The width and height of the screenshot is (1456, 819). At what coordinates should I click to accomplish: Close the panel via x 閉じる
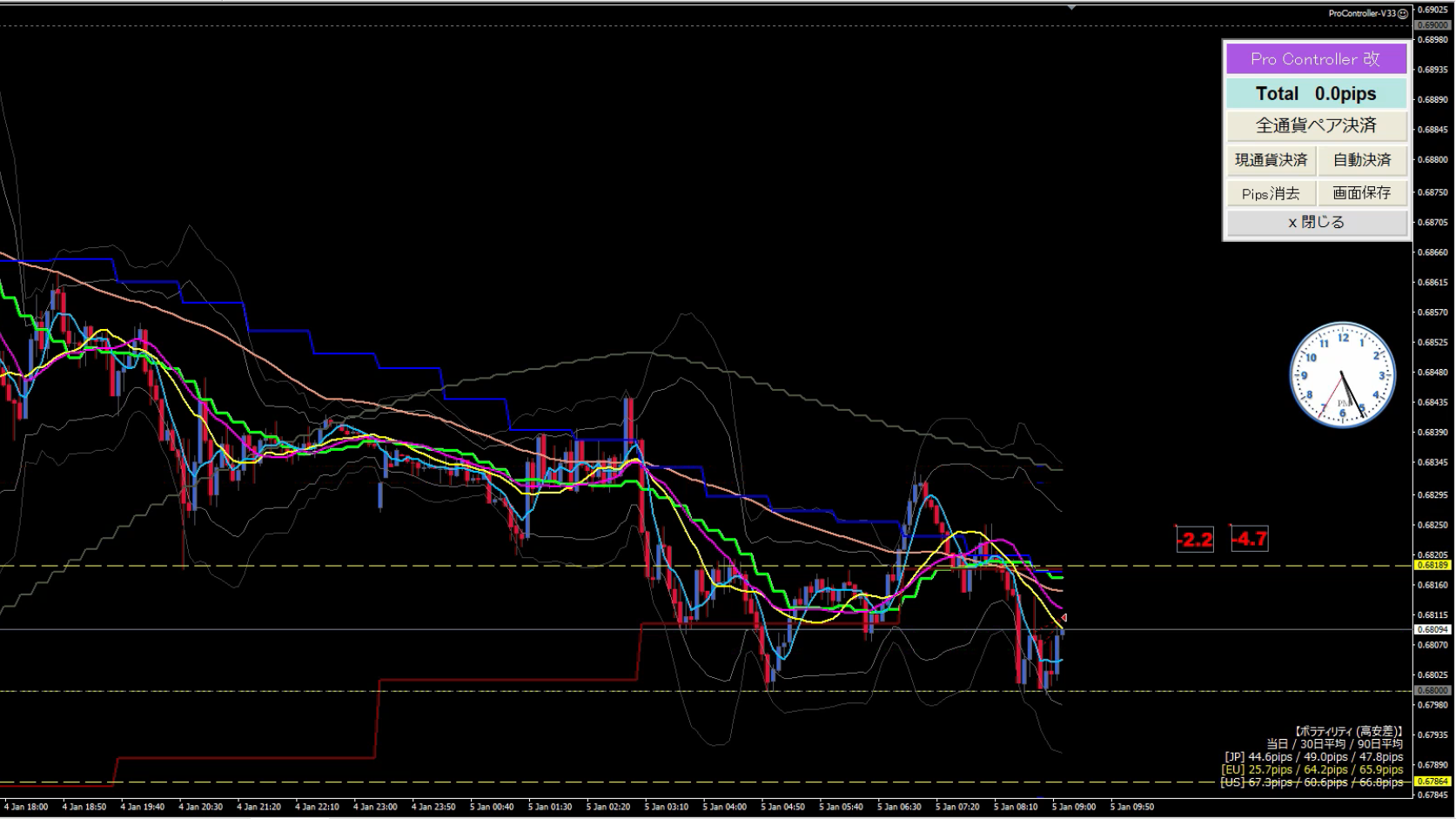click(x=1316, y=222)
